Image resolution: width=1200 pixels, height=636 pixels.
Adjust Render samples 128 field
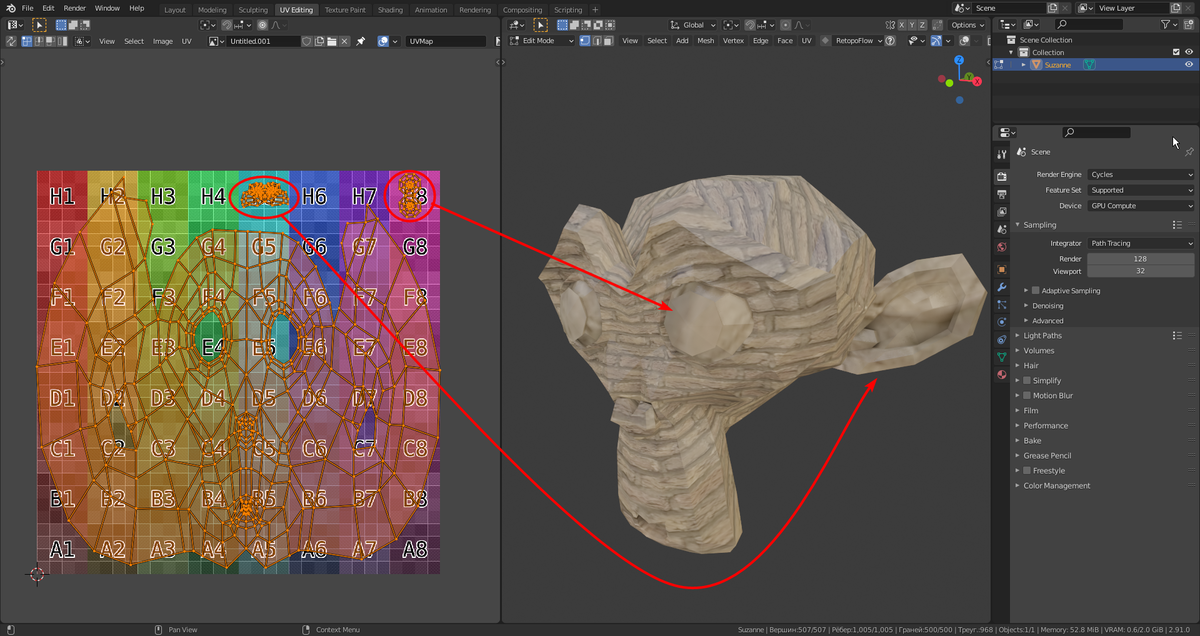pyautogui.click(x=1141, y=259)
